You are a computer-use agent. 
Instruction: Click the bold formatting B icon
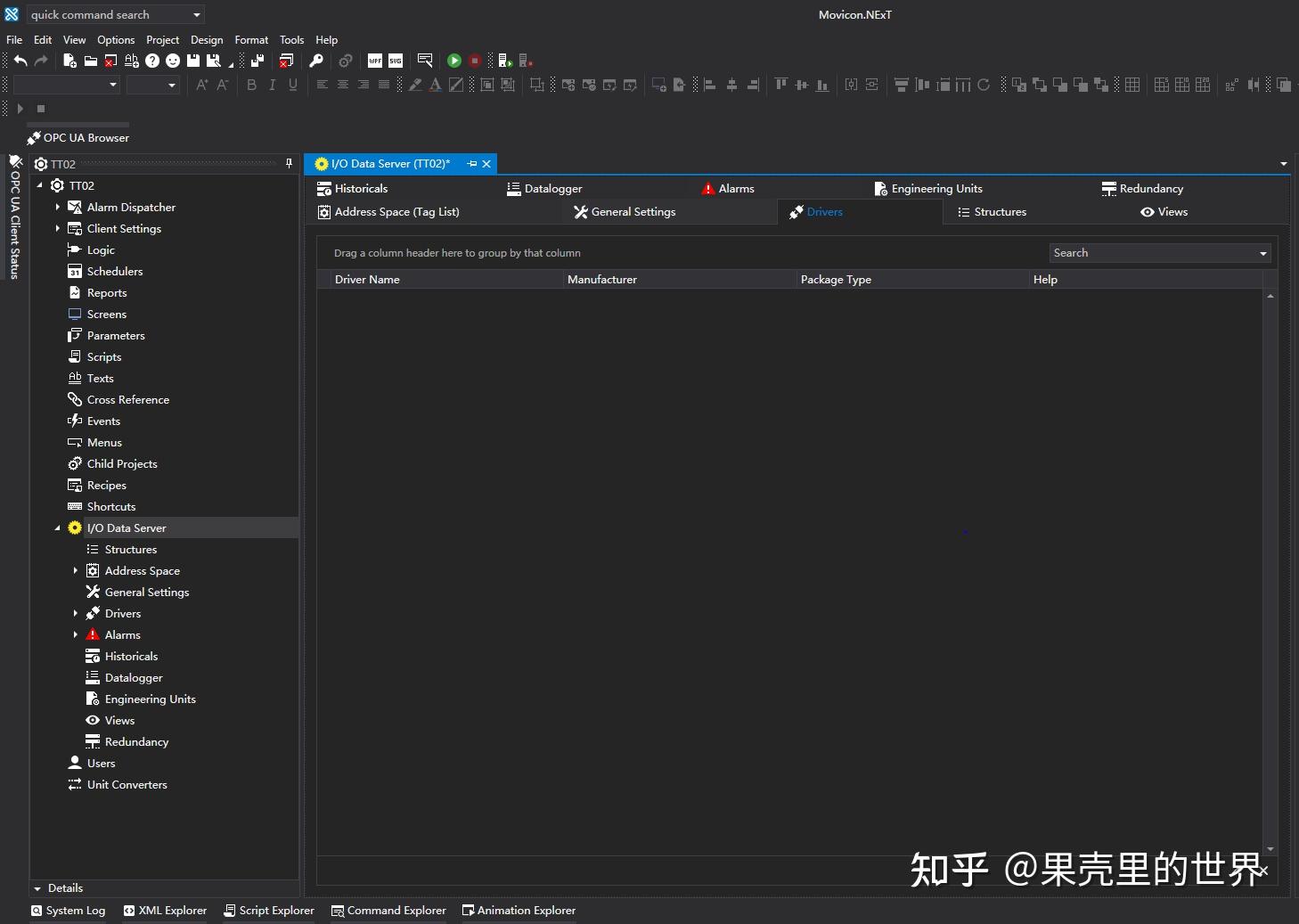point(251,85)
